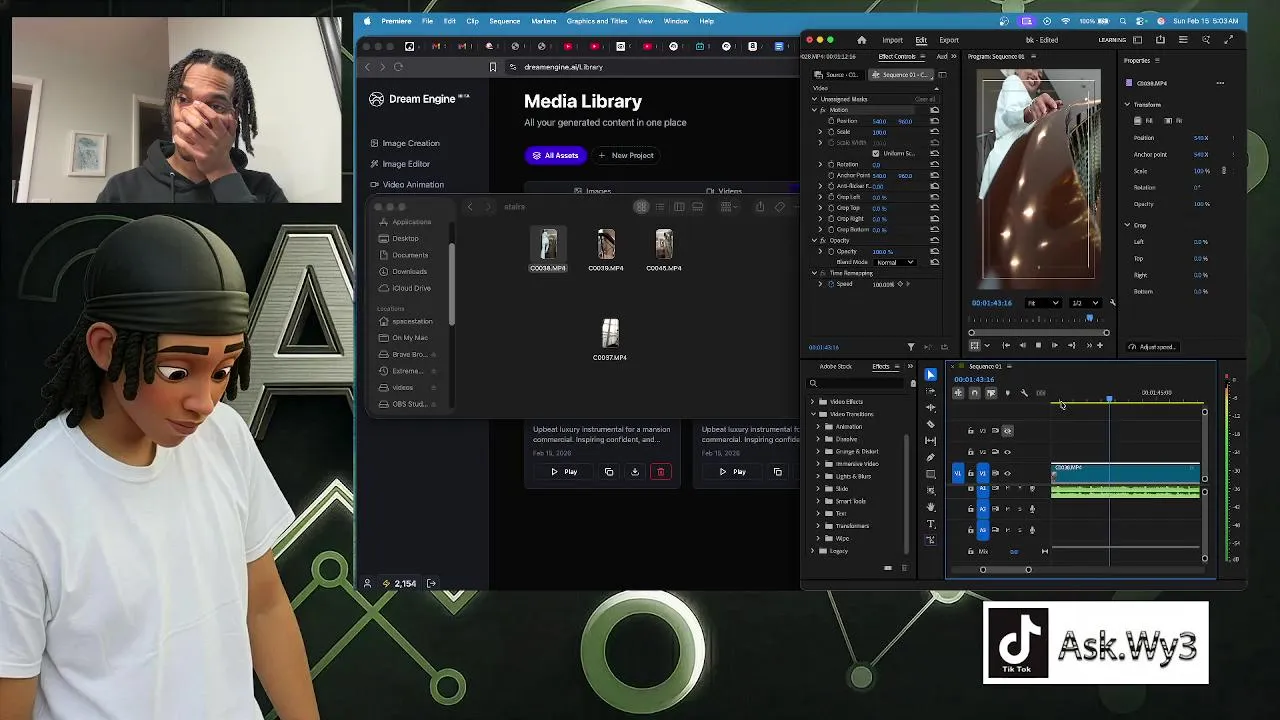Click the more options dots for C0038.MP4
The image size is (1280, 720).
click(1220, 83)
